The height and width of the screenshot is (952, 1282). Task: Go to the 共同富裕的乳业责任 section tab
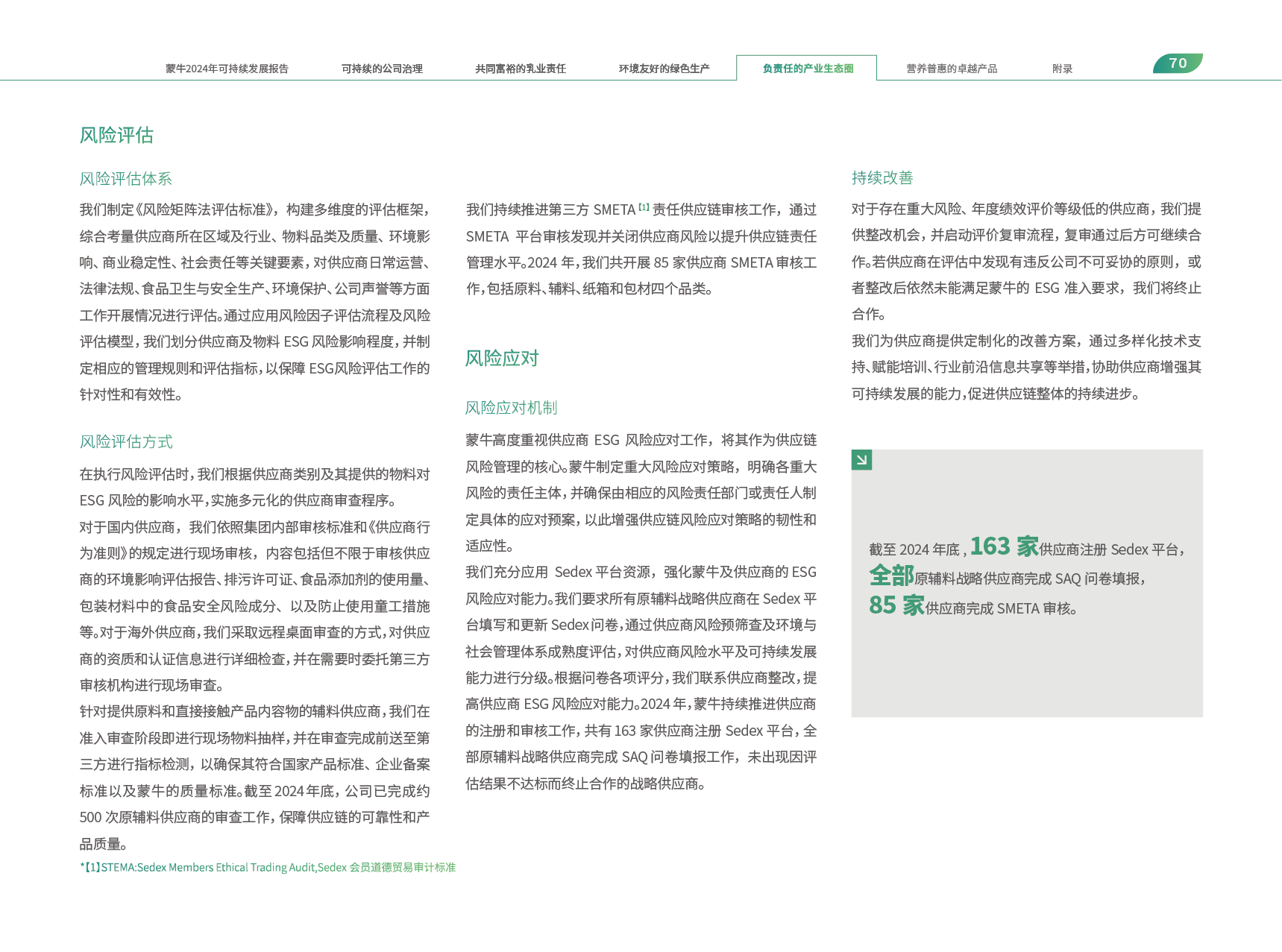(x=521, y=69)
